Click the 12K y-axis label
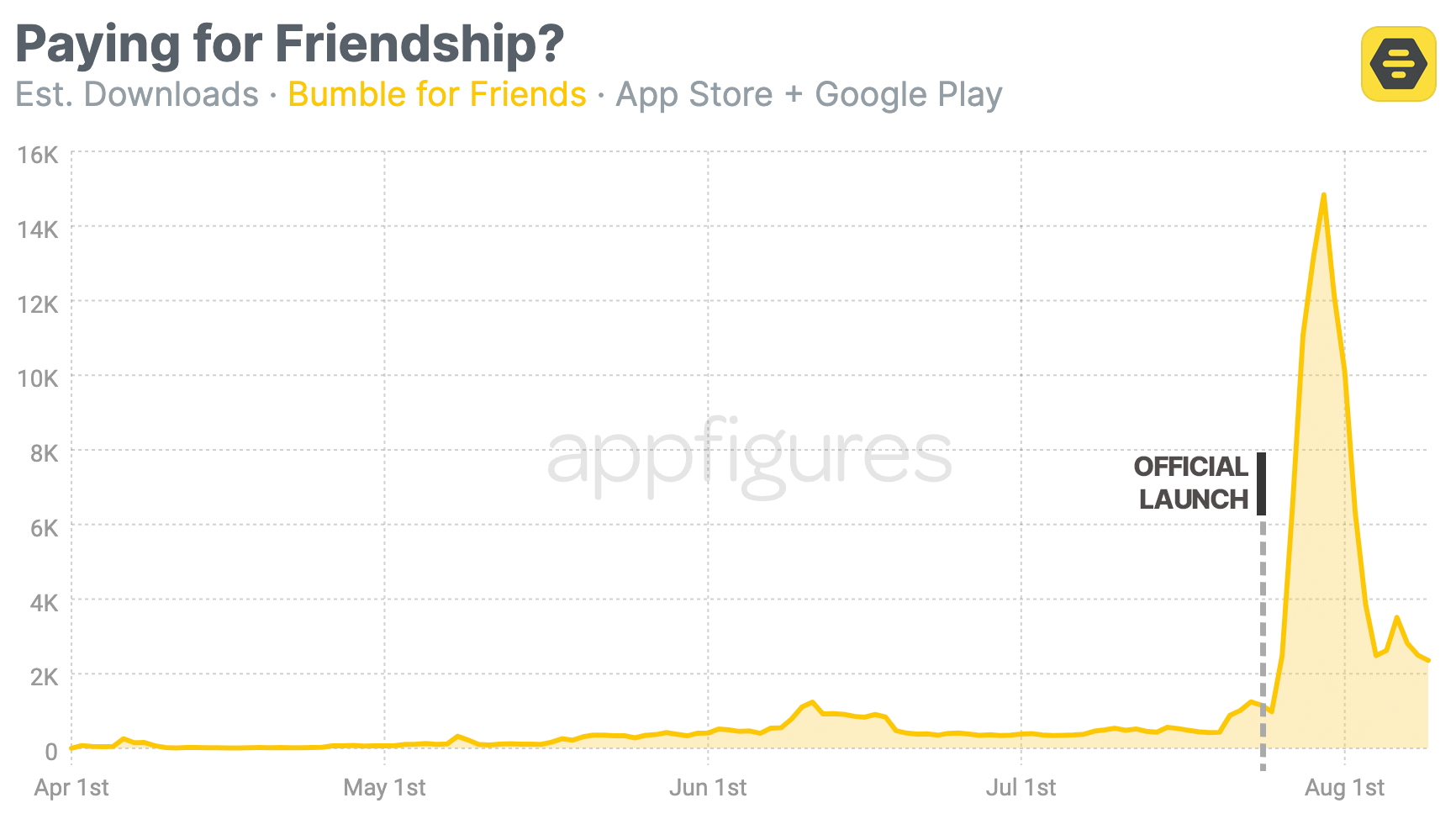The image size is (1456, 819). point(38,304)
